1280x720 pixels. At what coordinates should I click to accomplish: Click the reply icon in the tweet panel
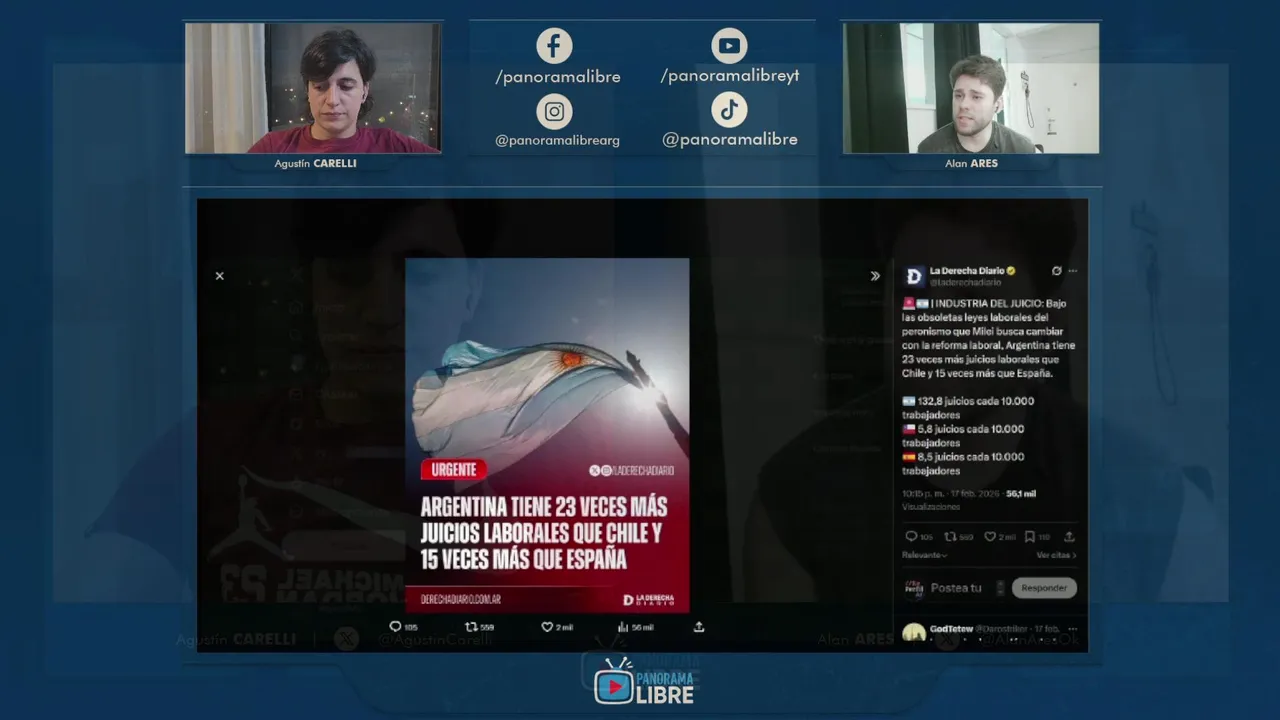pyautogui.click(x=910, y=537)
